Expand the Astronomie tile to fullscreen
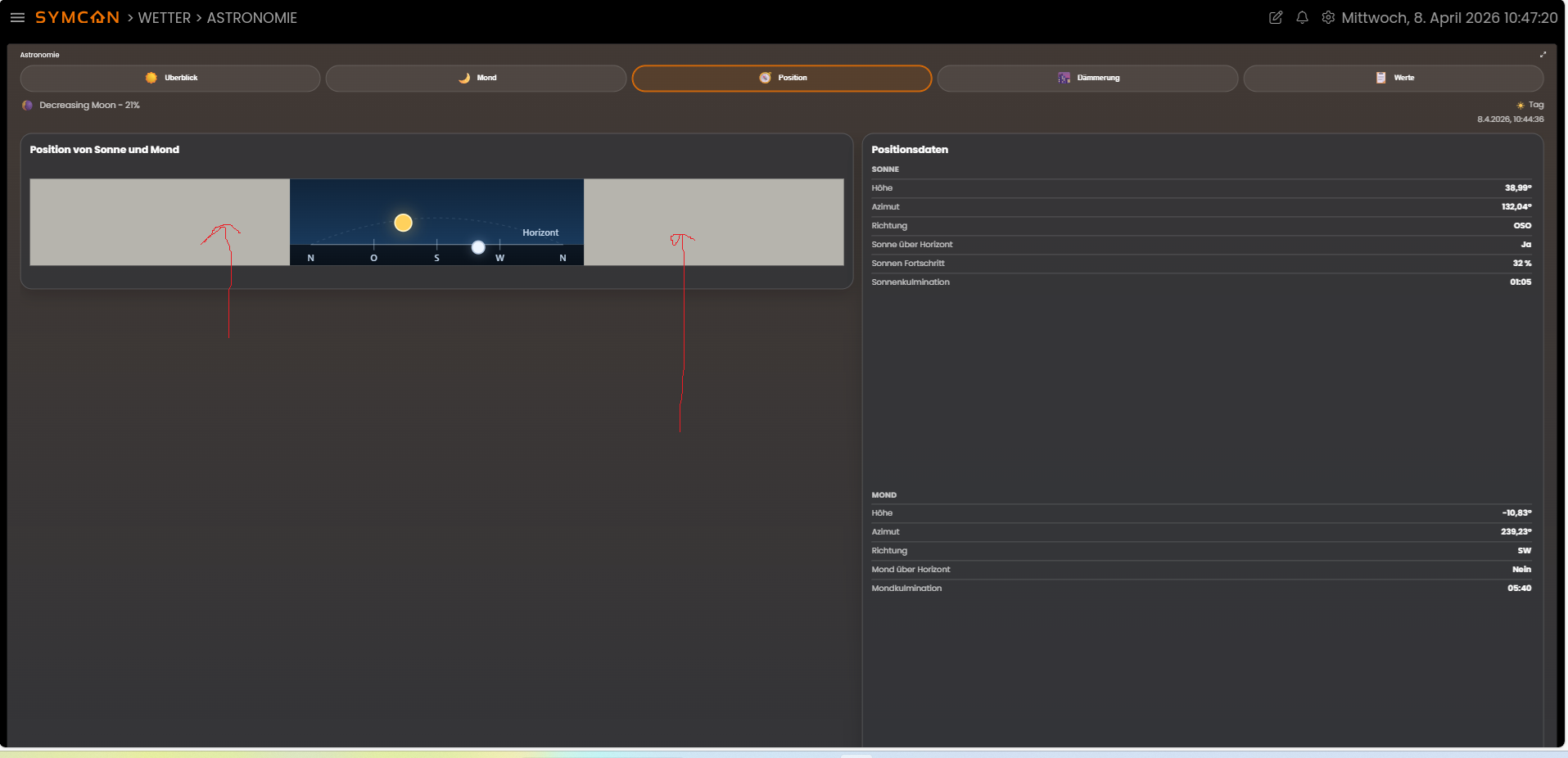Viewport: 1568px width, 758px height. (x=1543, y=55)
